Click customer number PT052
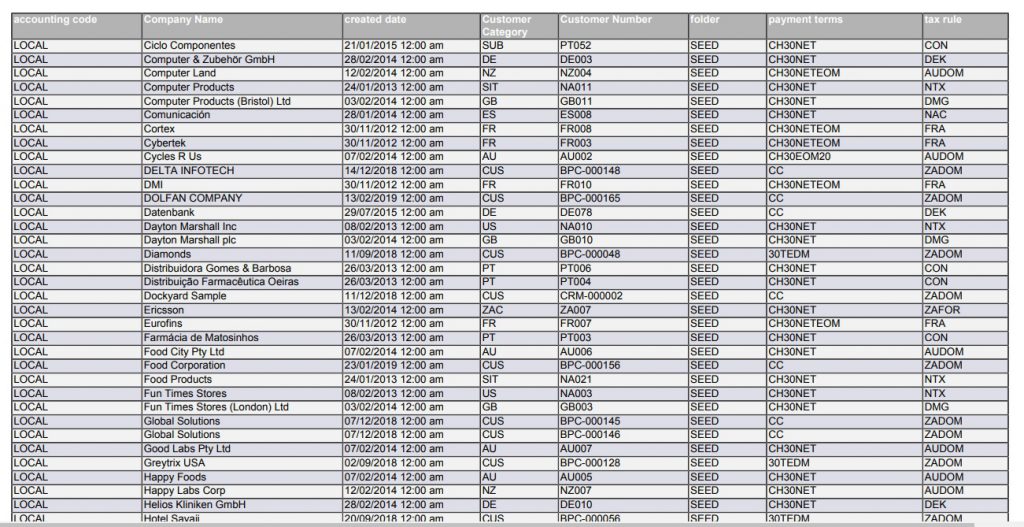The image size is (1024, 527). click(623, 46)
